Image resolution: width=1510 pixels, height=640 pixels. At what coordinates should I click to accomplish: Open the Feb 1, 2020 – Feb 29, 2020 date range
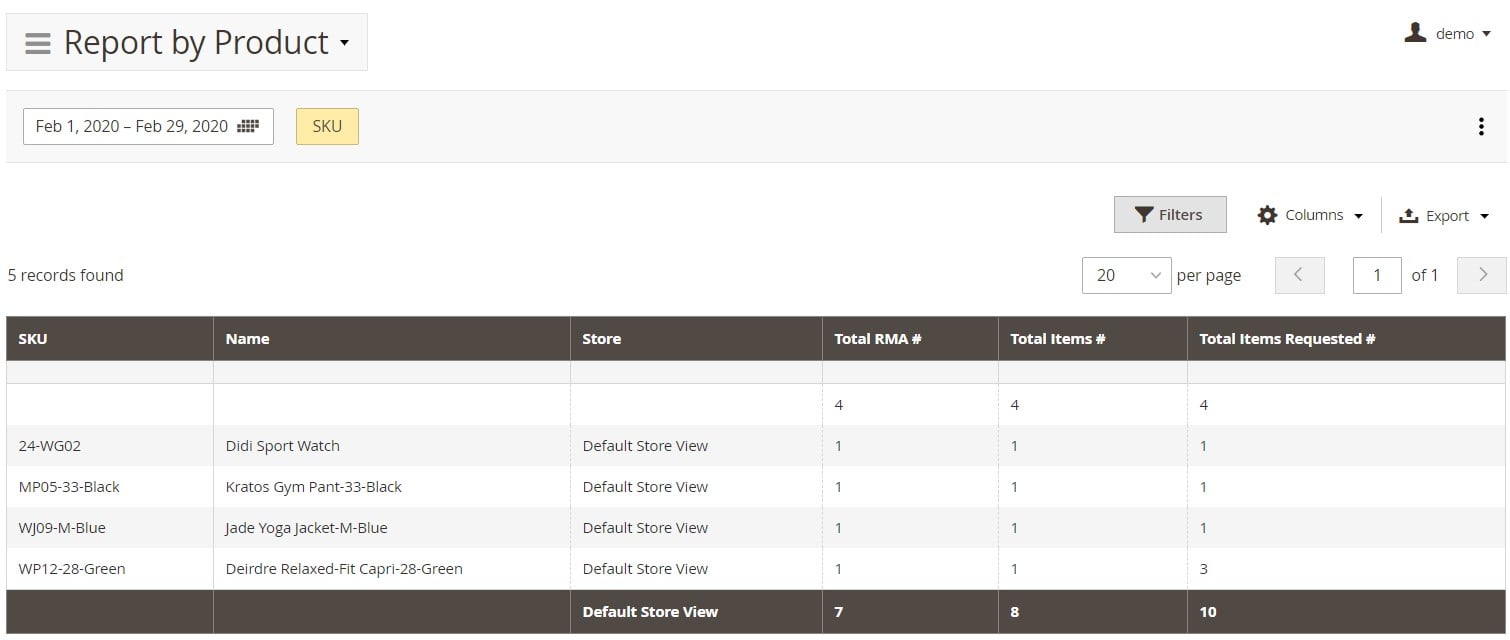[148, 126]
